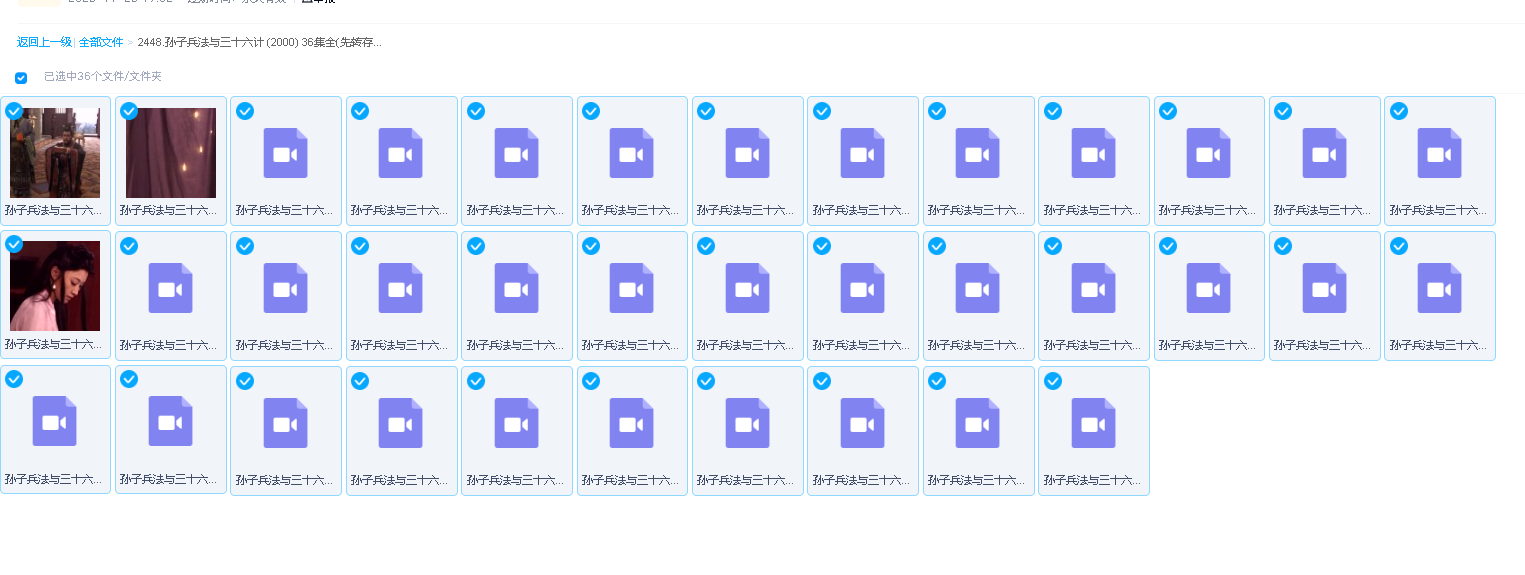This screenshot has width=1525, height=575.
Task: Open the dark red curtain video thumbnail
Action: (x=171, y=153)
